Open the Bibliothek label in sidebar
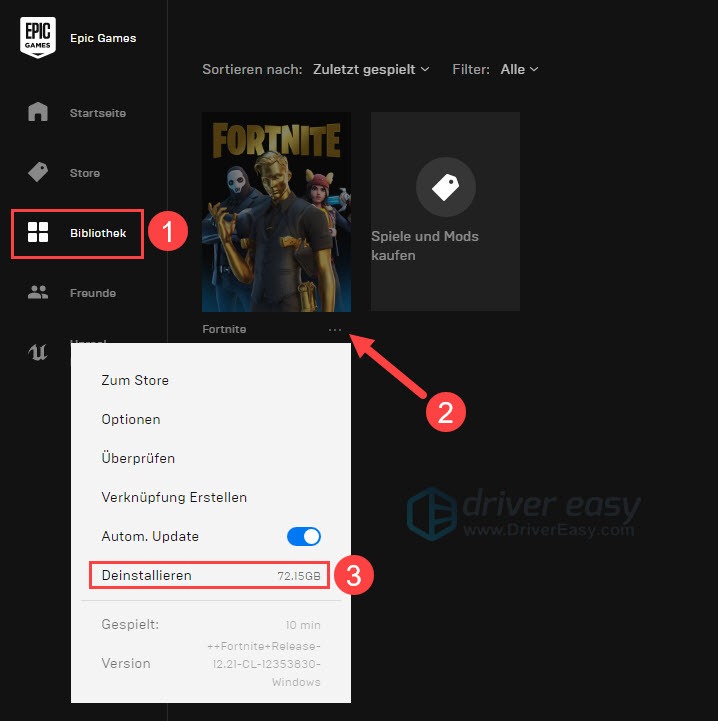Image resolution: width=718 pixels, height=721 pixels. coord(98,233)
